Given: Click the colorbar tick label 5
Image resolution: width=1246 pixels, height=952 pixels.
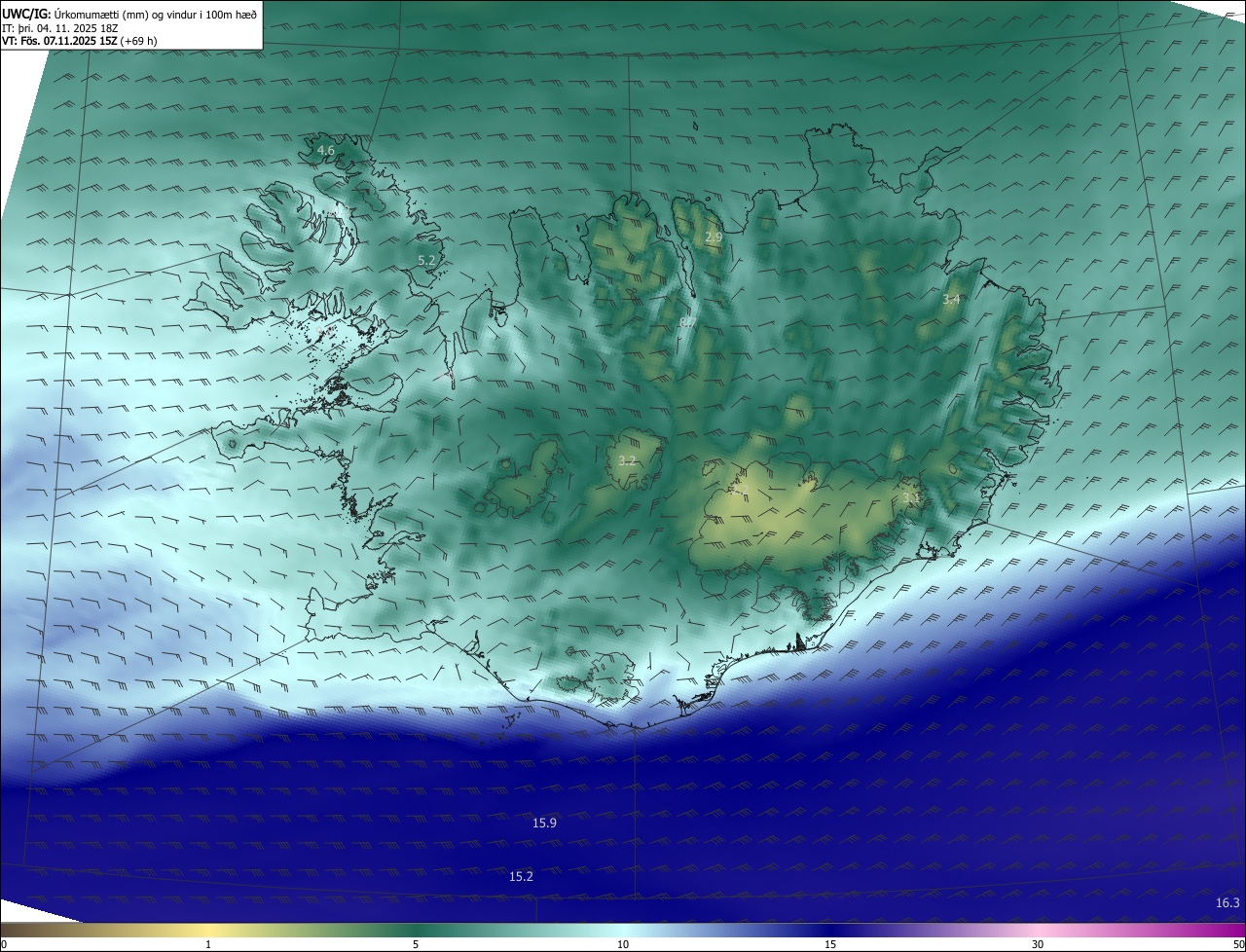Looking at the screenshot, I should point(416,944).
